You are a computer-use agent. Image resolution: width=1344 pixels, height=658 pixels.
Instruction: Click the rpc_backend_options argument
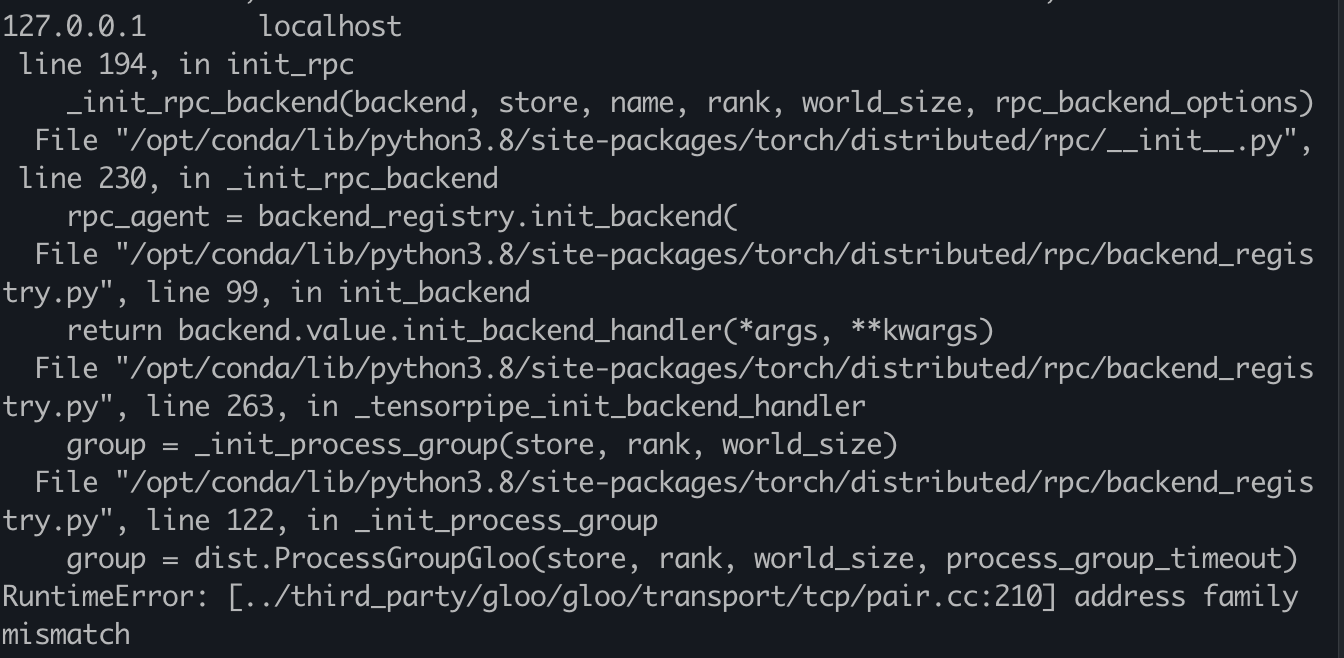click(1153, 103)
